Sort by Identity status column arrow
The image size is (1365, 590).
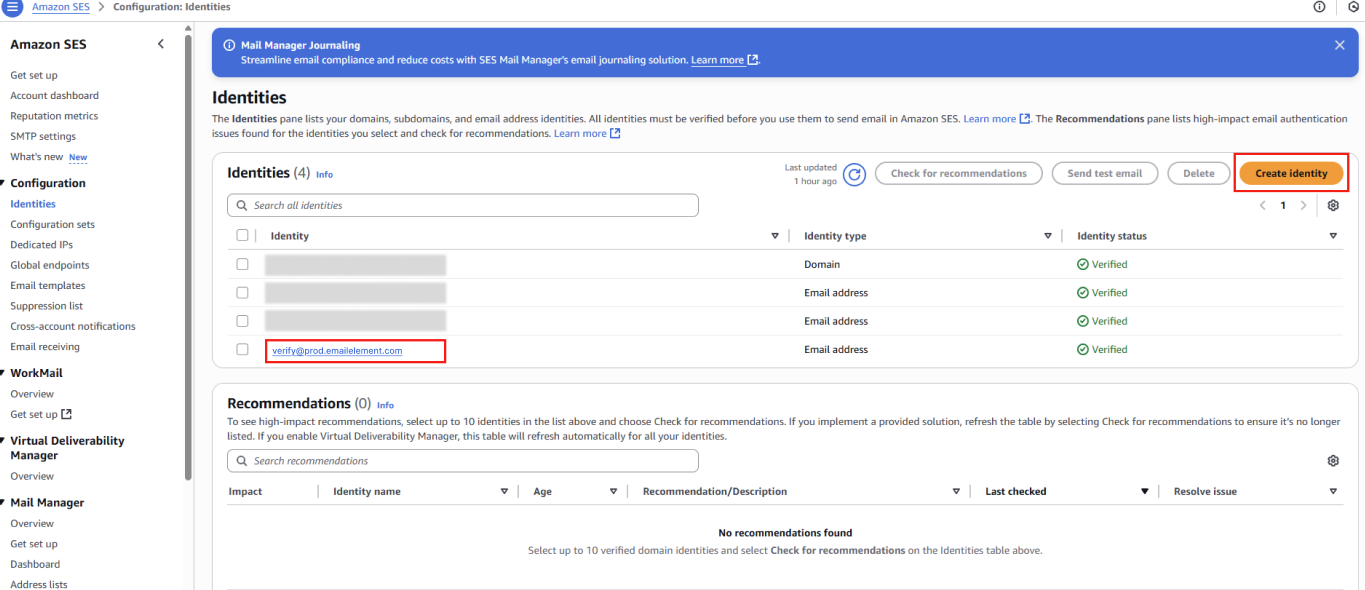(x=1333, y=236)
